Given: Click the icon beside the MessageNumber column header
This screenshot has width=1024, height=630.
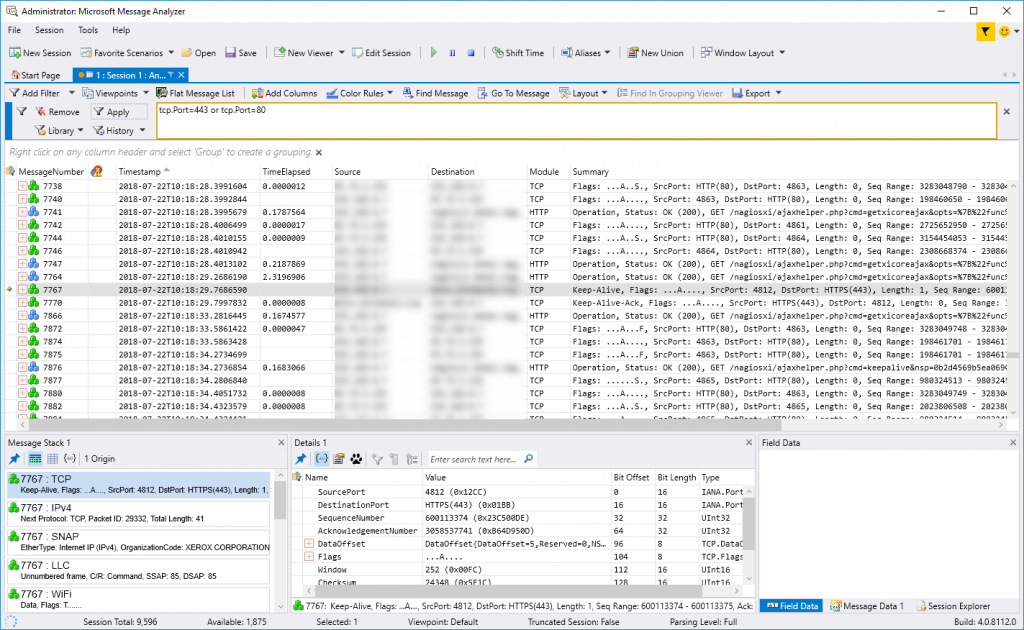Looking at the screenshot, I should point(10,172).
